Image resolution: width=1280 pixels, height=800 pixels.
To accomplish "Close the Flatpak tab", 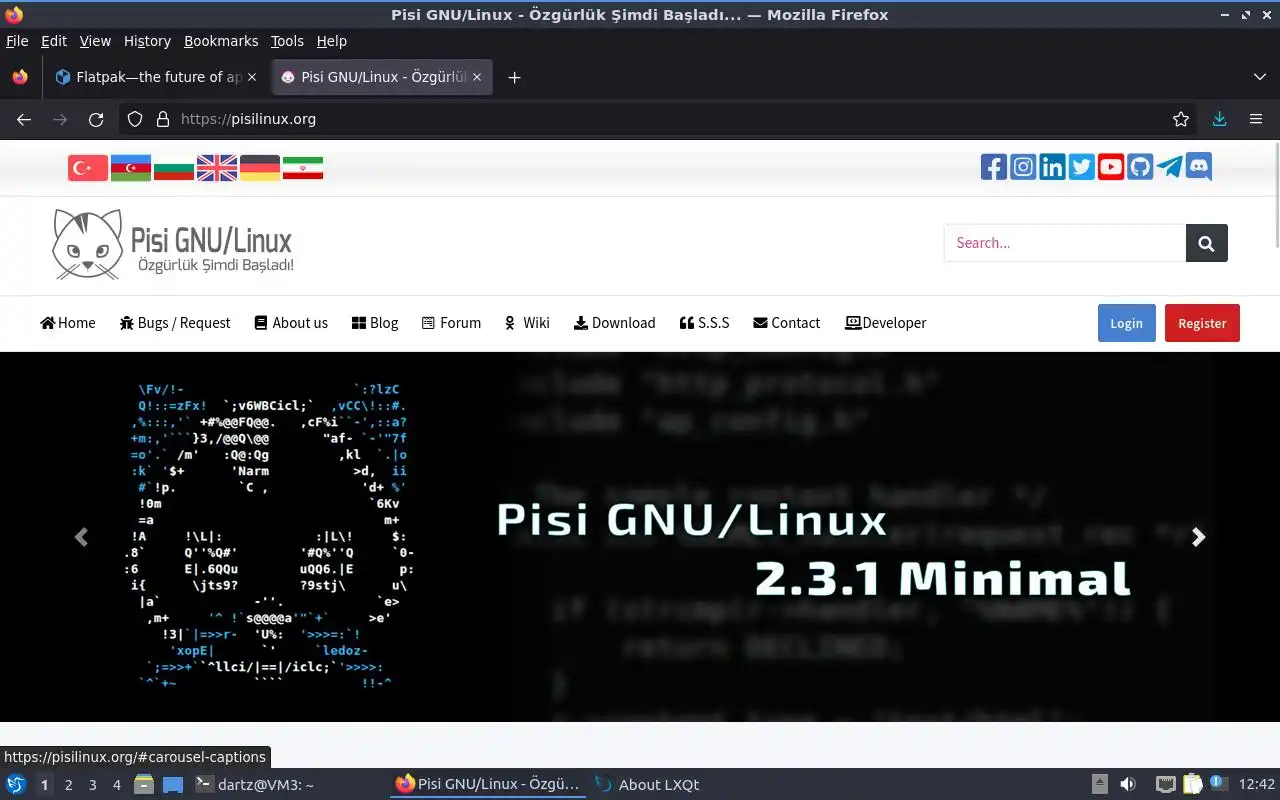I will coord(252,77).
